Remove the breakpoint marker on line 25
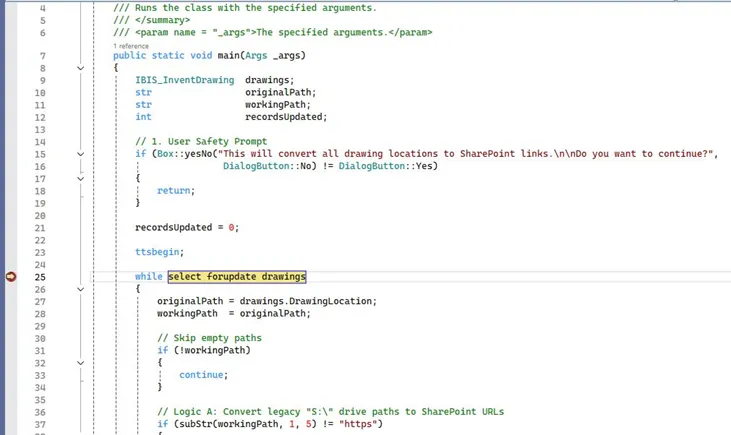This screenshot has width=731, height=435. (x=11, y=276)
